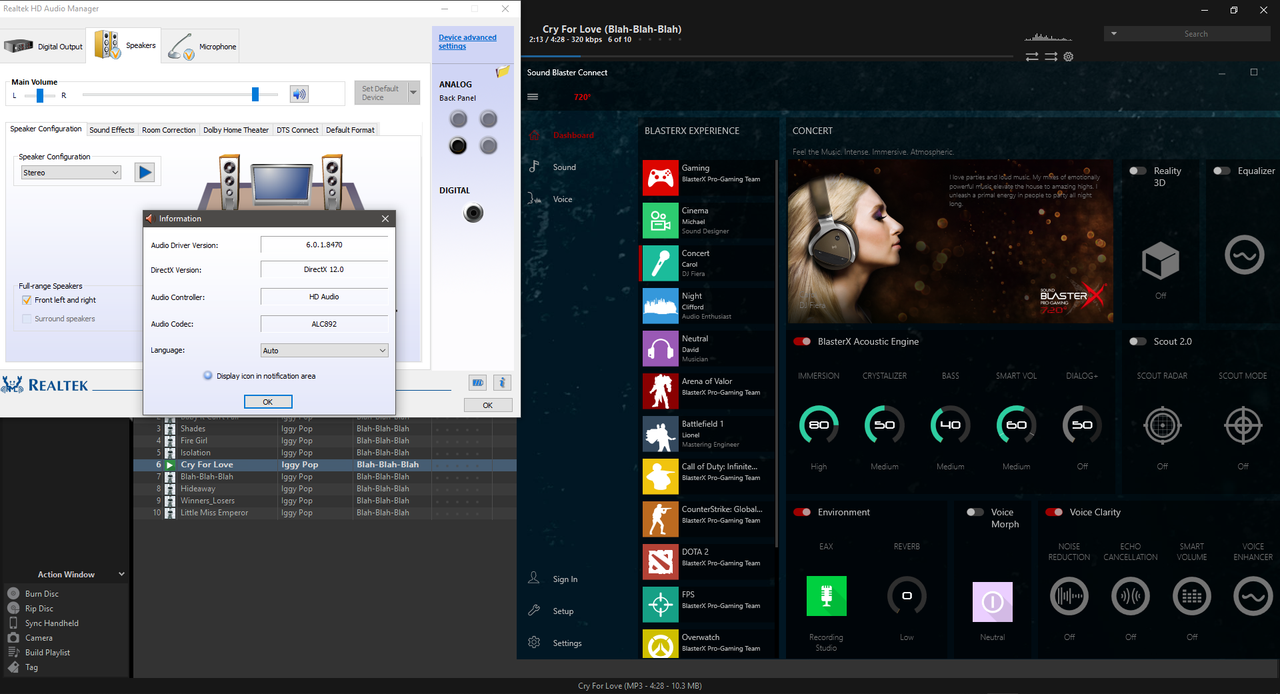Viewport: 1280px width, 694px height.
Task: Click Build Playlist in the Action Window
Action: (x=48, y=652)
